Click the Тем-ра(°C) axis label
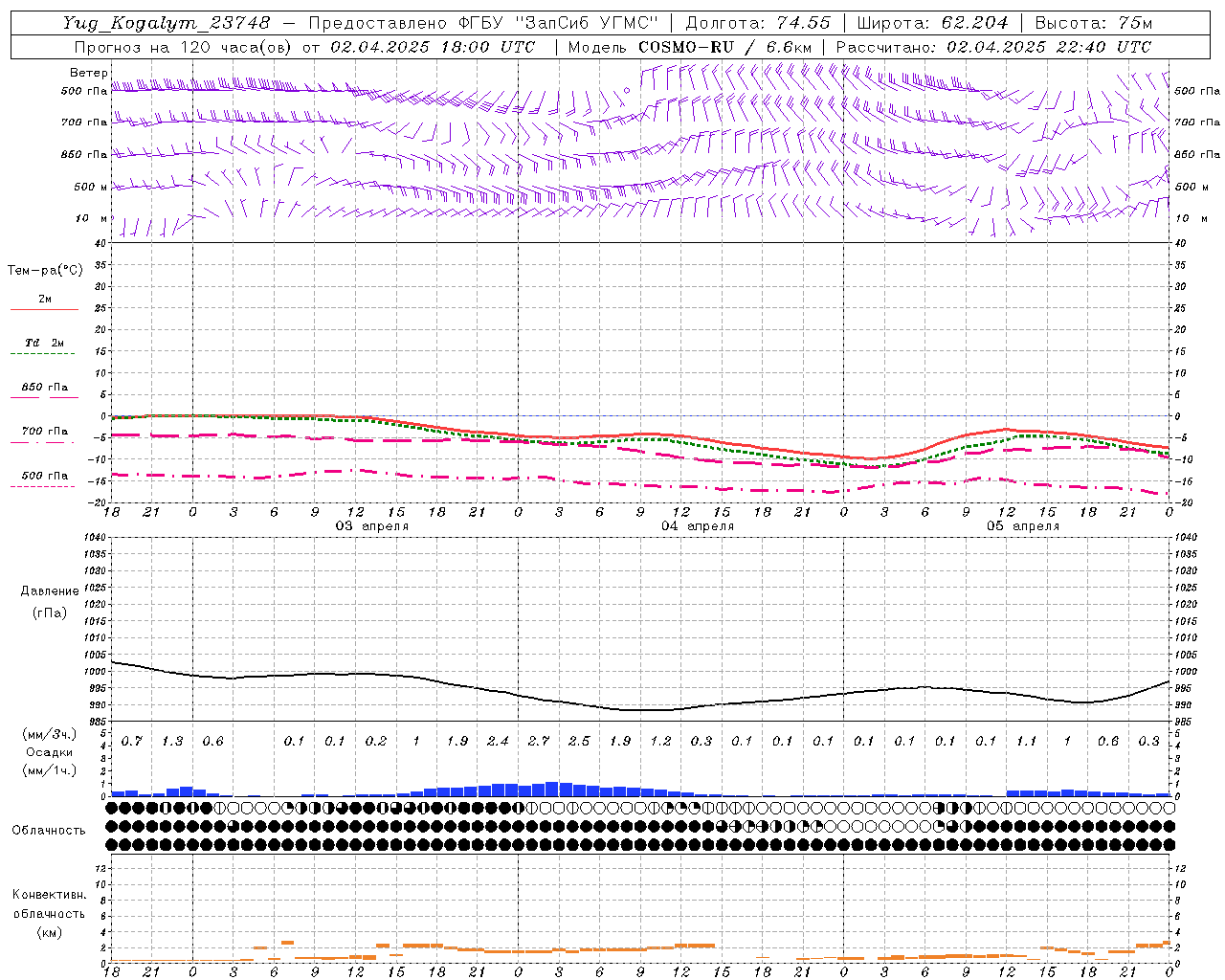The width and height of the screenshot is (1225, 980). click(45, 271)
